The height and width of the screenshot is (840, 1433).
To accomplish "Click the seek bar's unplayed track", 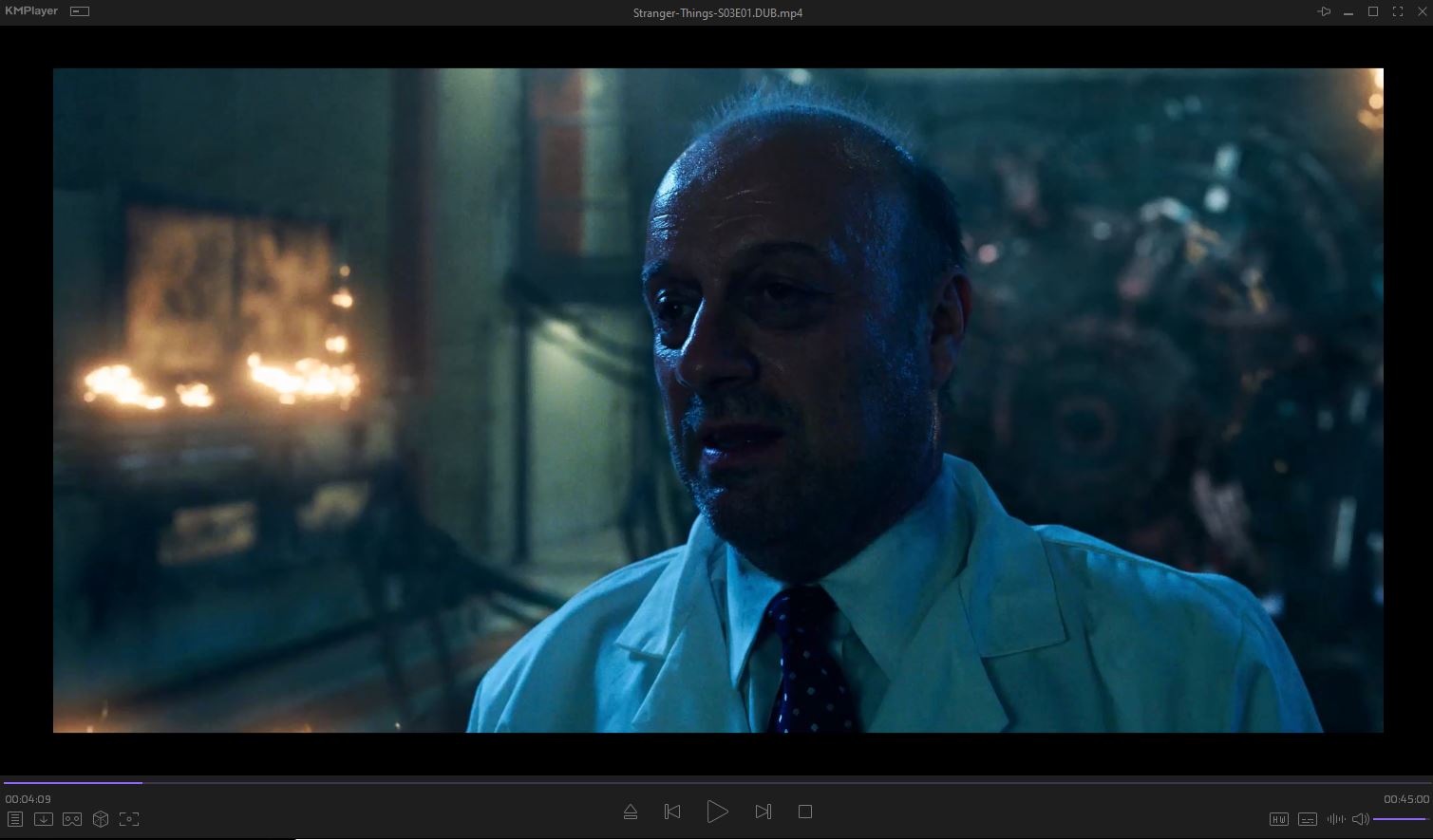I will (x=760, y=783).
